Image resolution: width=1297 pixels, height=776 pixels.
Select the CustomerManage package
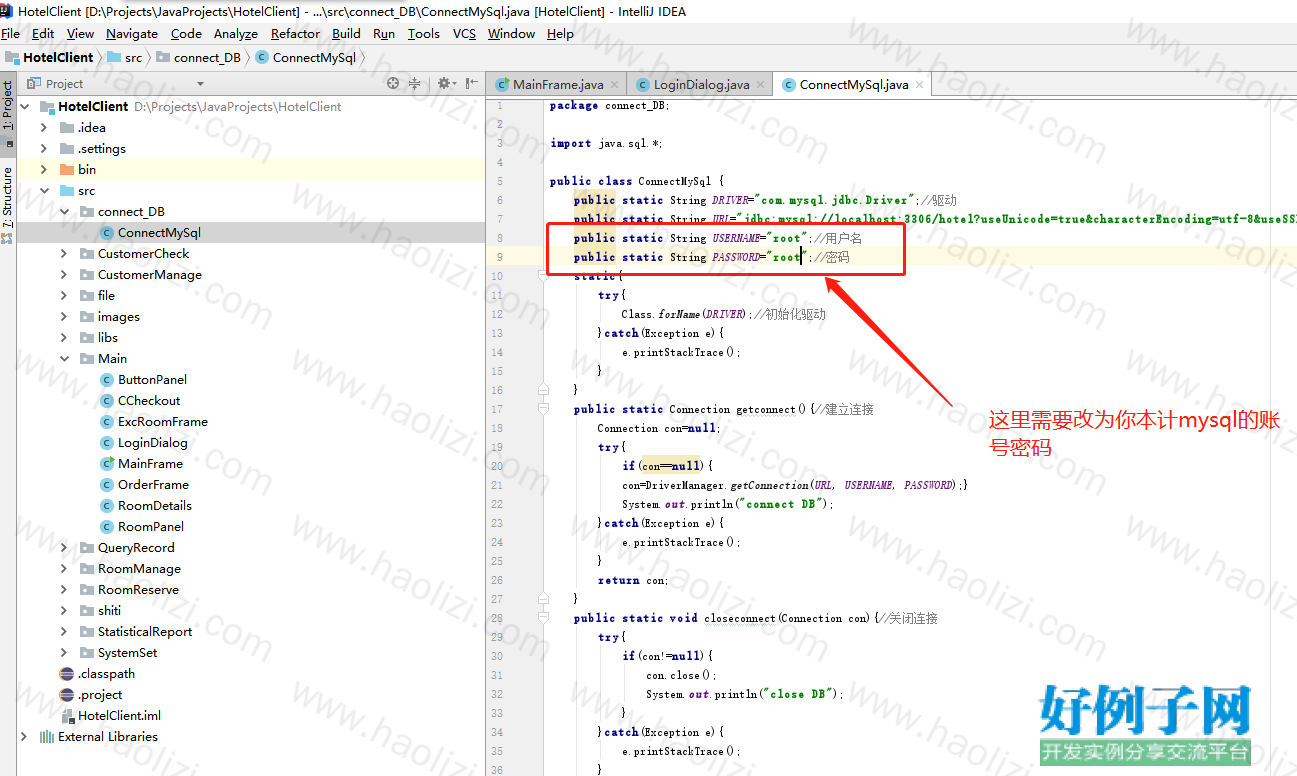(150, 275)
